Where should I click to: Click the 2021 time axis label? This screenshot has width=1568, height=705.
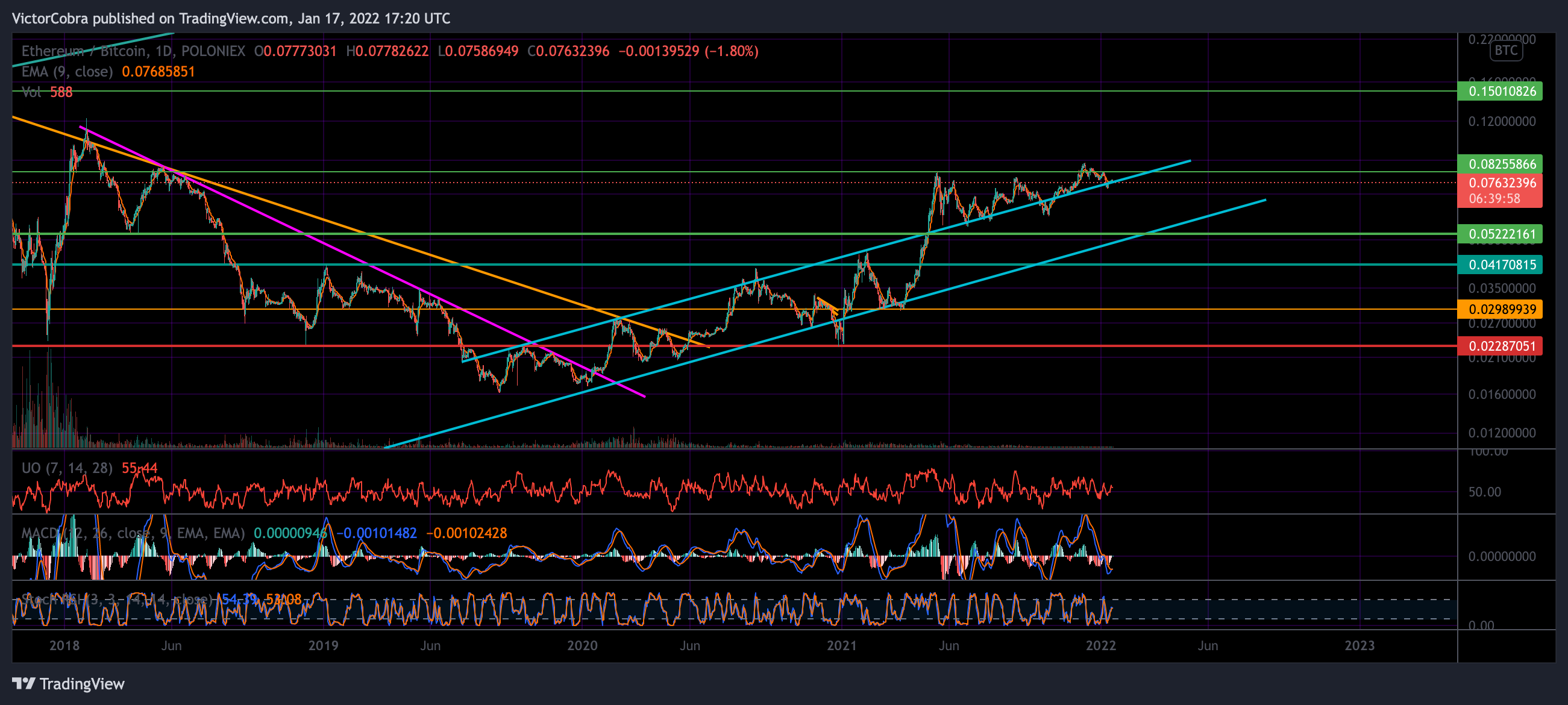click(x=842, y=645)
